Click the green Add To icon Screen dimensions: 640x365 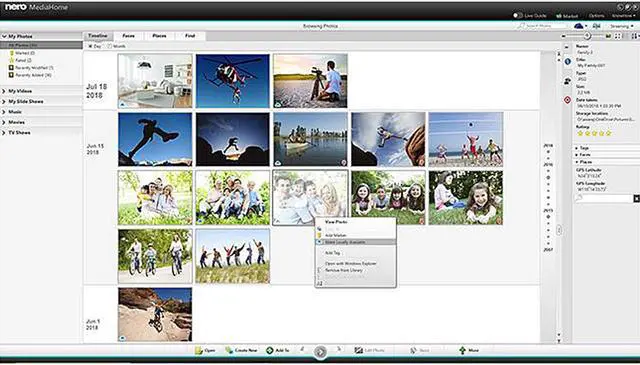click(x=270, y=350)
